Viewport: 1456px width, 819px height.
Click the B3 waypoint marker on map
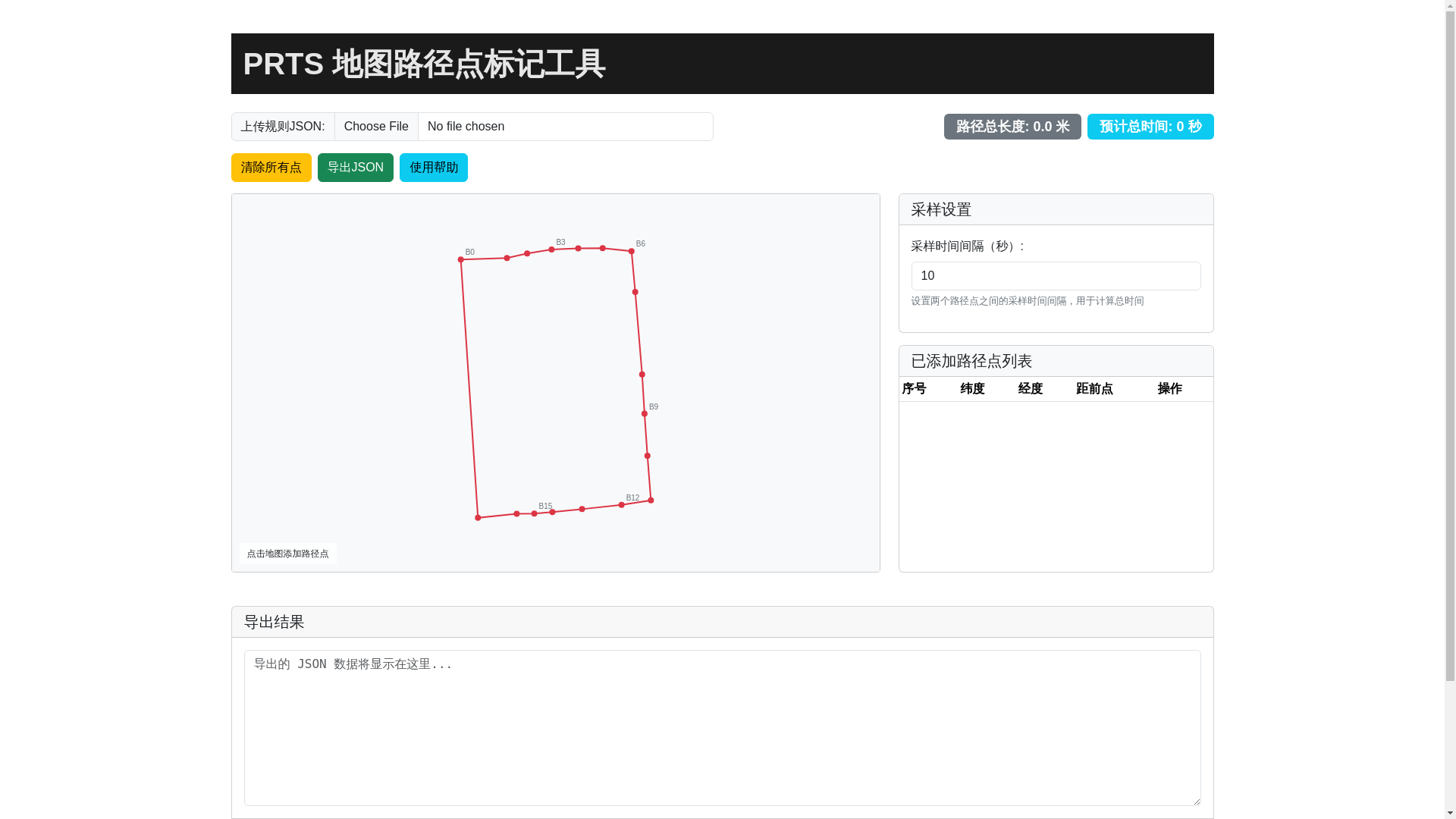click(551, 249)
